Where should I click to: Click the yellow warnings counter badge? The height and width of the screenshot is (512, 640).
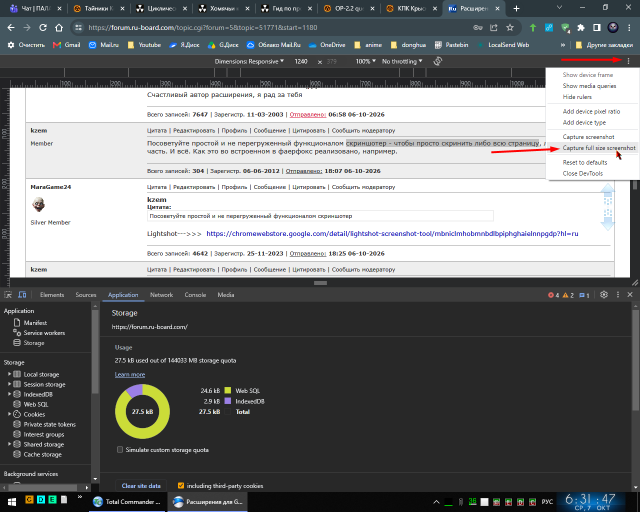[568, 295]
